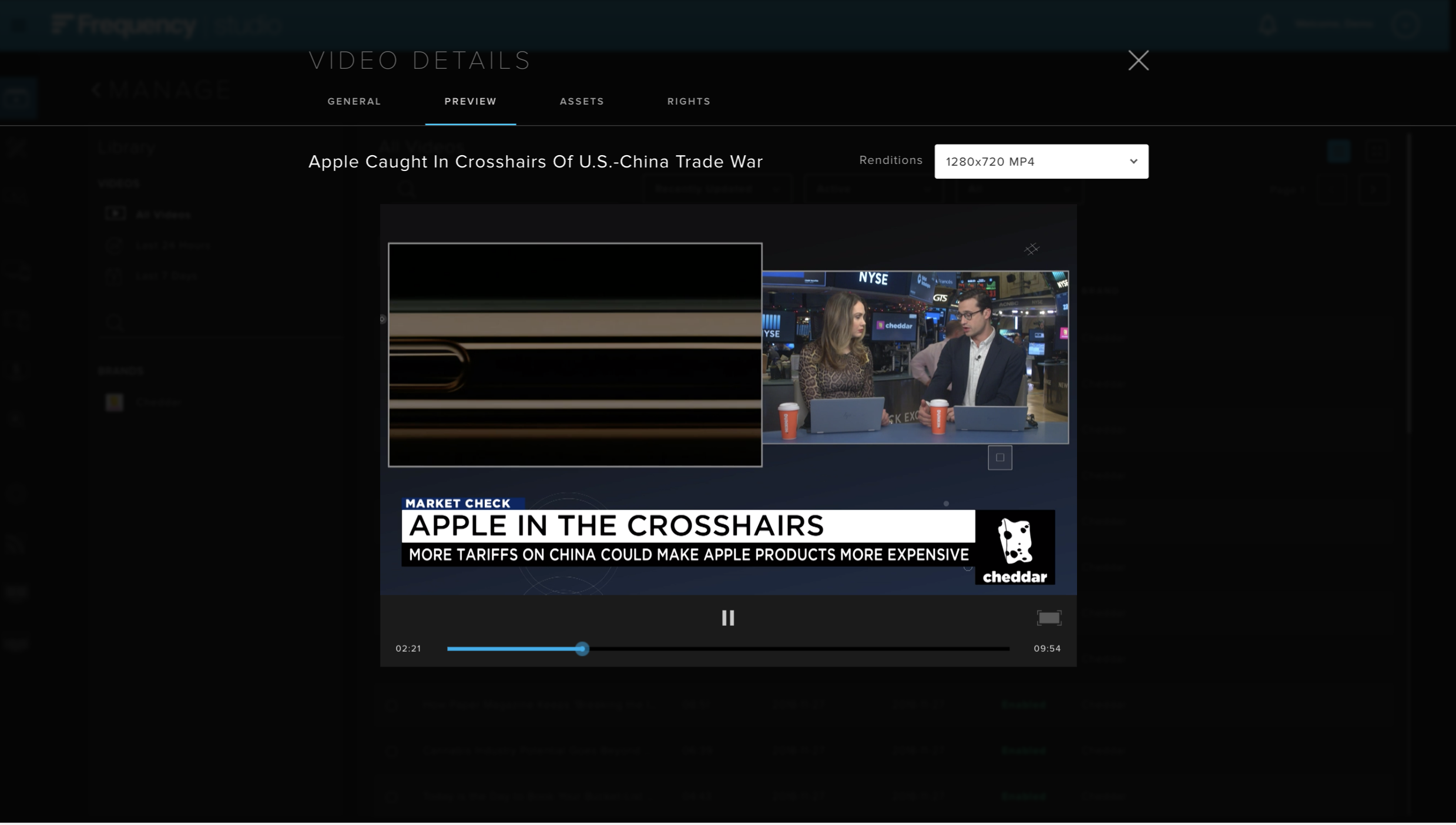Pause the video playback
The height and width of the screenshot is (825, 1456).
click(727, 618)
